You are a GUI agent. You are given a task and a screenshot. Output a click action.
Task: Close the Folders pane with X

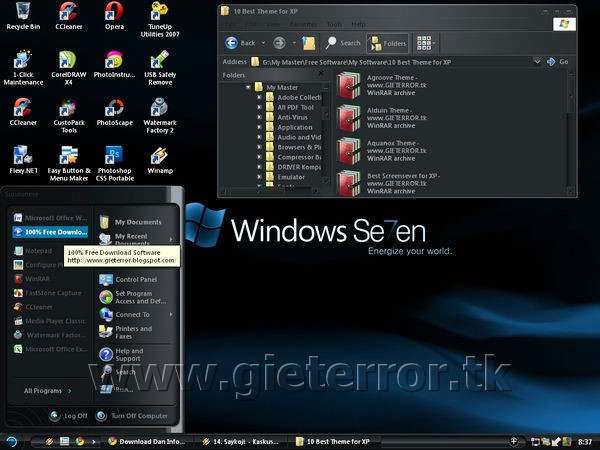[321, 73]
